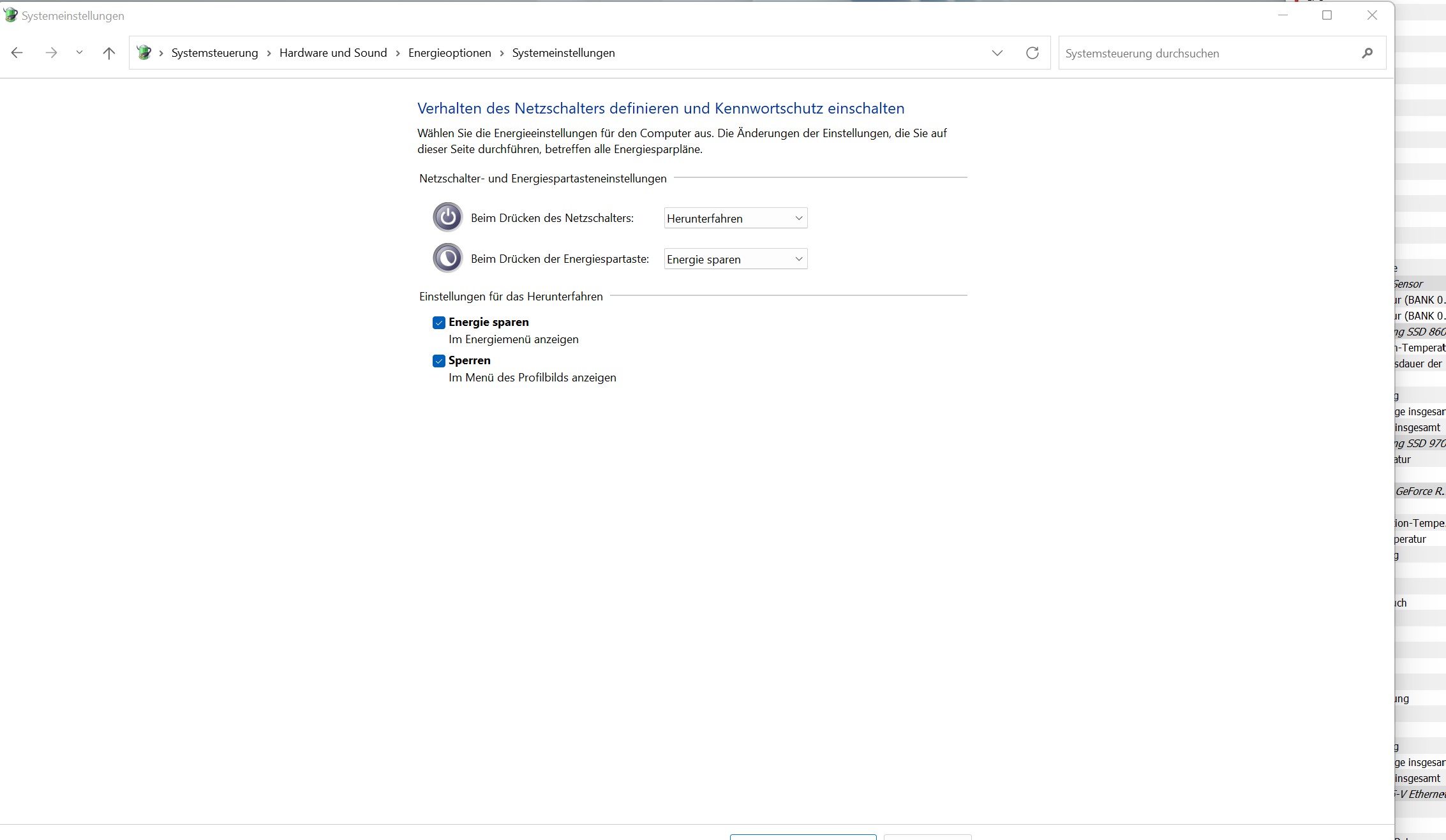
Task: Open the recent locations chevron
Action: [79, 53]
